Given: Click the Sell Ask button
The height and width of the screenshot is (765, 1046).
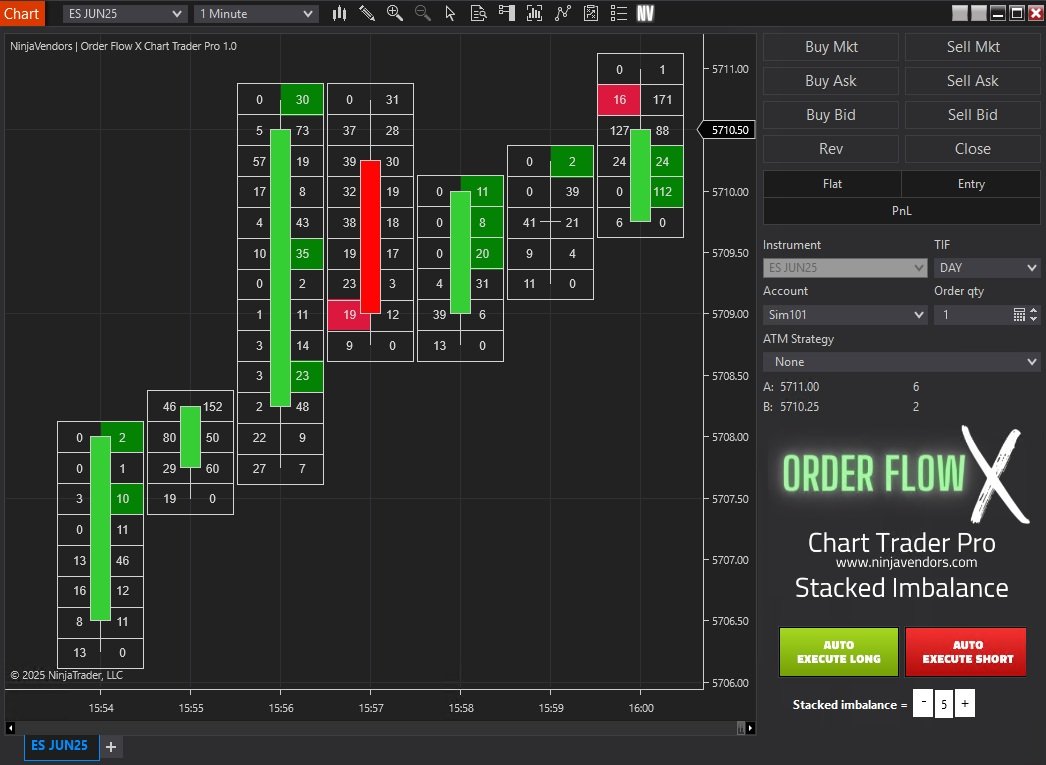Looking at the screenshot, I should (x=973, y=81).
